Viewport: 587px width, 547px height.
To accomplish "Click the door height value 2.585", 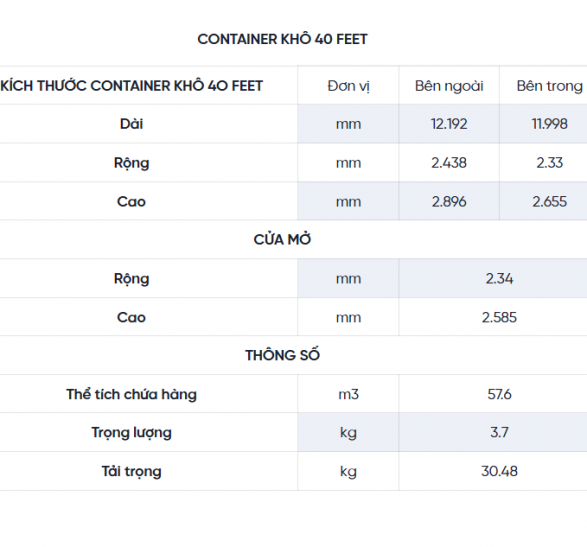I will [499, 317].
